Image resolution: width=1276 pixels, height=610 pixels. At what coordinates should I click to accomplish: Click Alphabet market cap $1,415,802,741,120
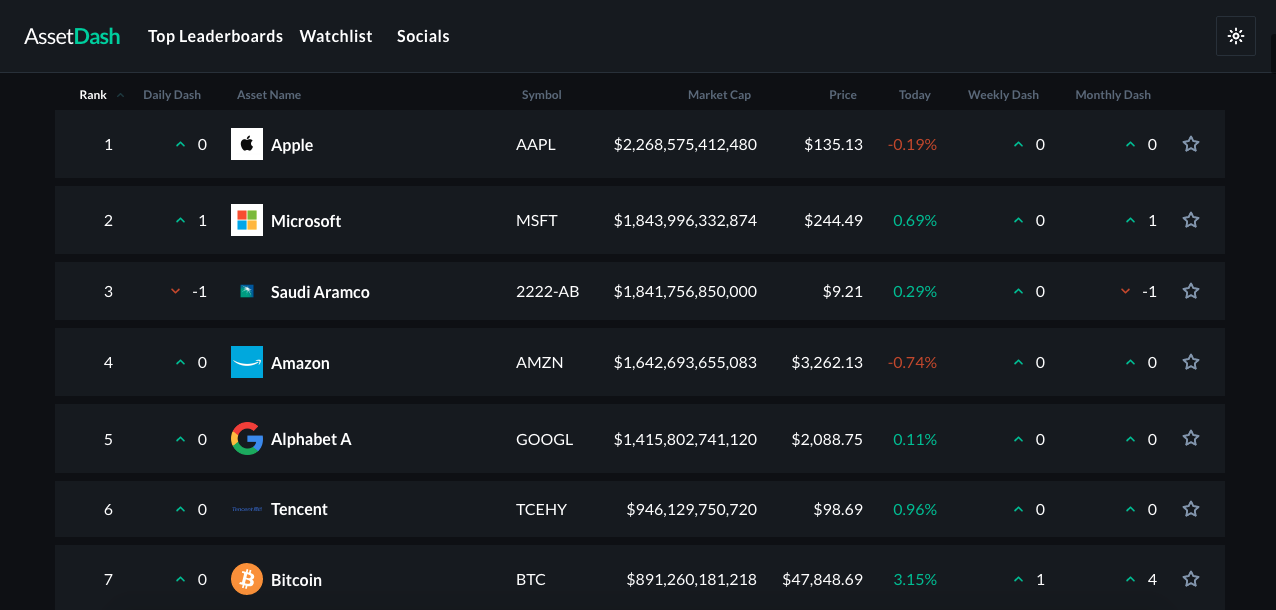(685, 438)
